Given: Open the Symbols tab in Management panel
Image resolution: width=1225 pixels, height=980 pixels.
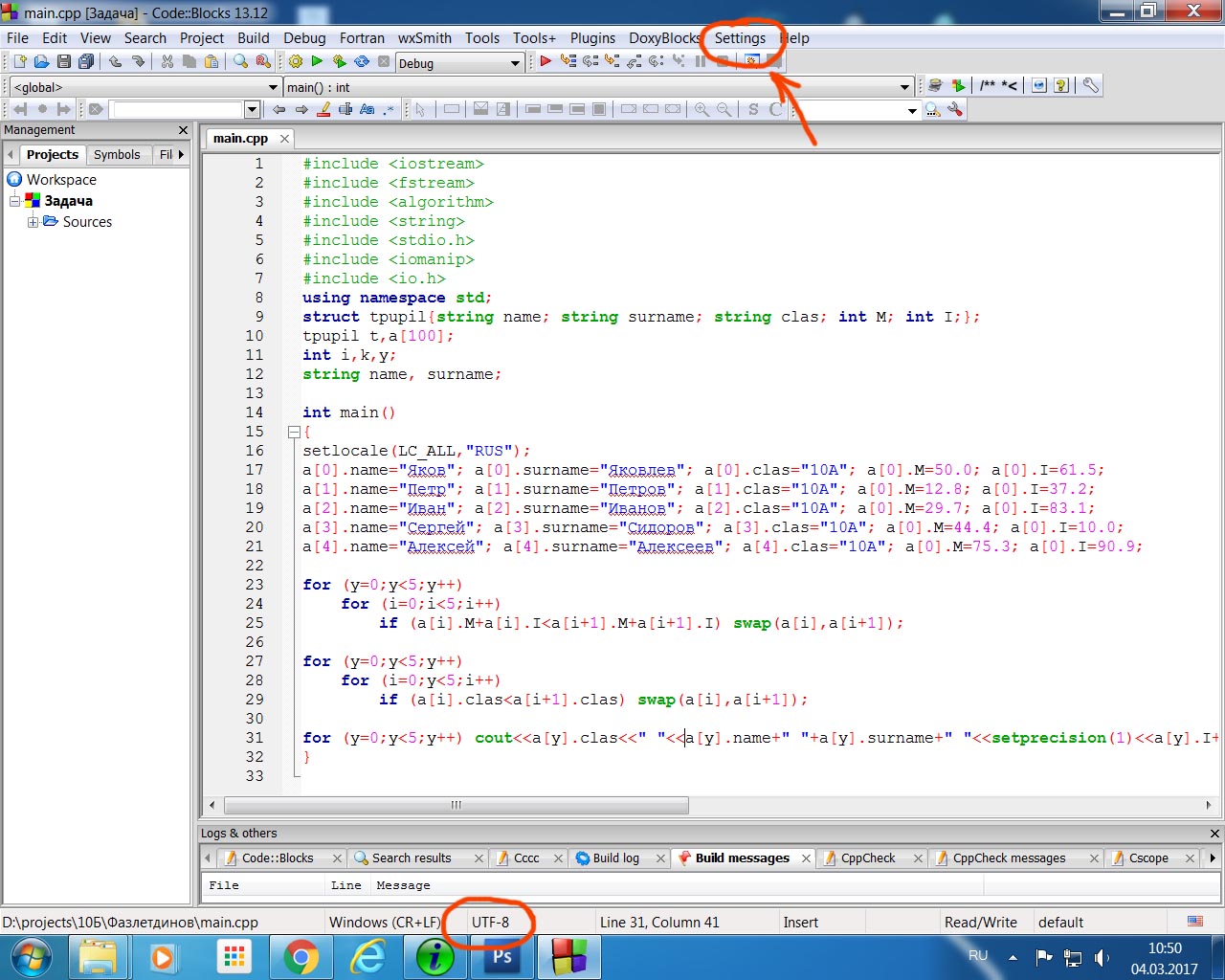Looking at the screenshot, I should click(x=117, y=155).
